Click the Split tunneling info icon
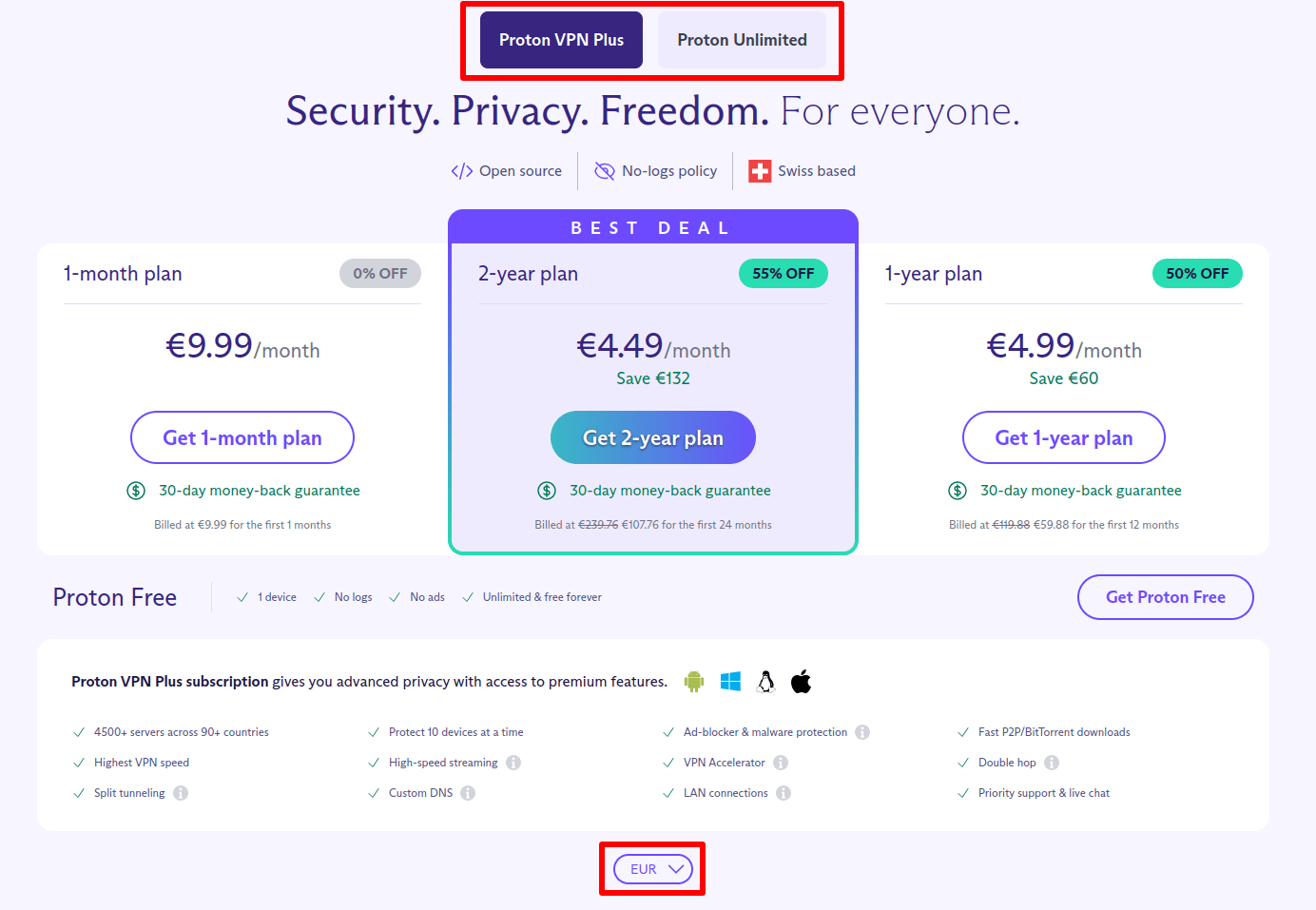The image size is (1316, 910). coord(182,793)
